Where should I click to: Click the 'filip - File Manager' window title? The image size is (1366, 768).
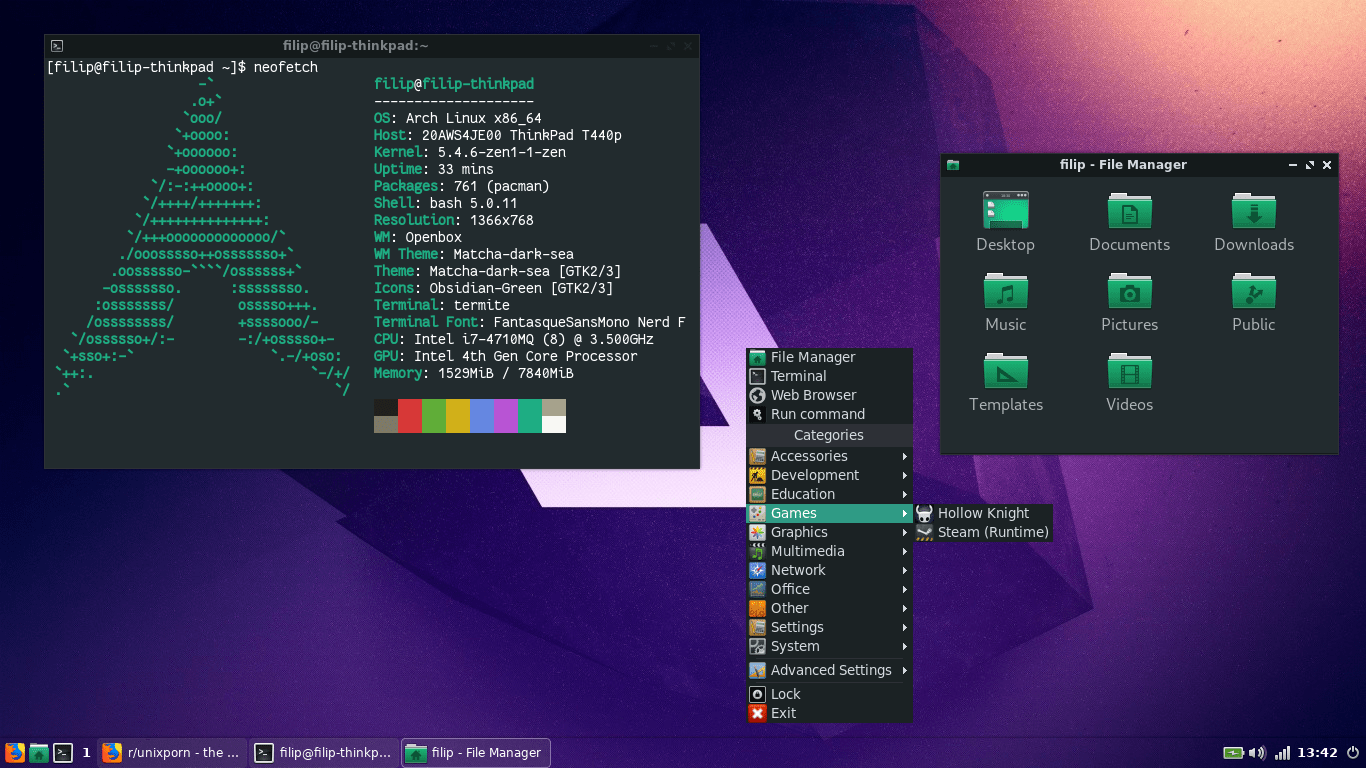[x=1123, y=165]
